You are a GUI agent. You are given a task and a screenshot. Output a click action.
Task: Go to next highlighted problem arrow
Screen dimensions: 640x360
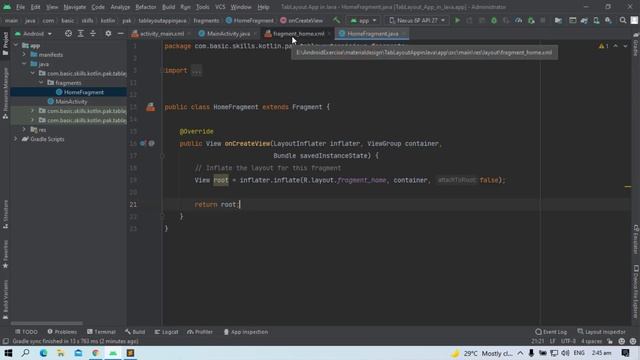(625, 46)
